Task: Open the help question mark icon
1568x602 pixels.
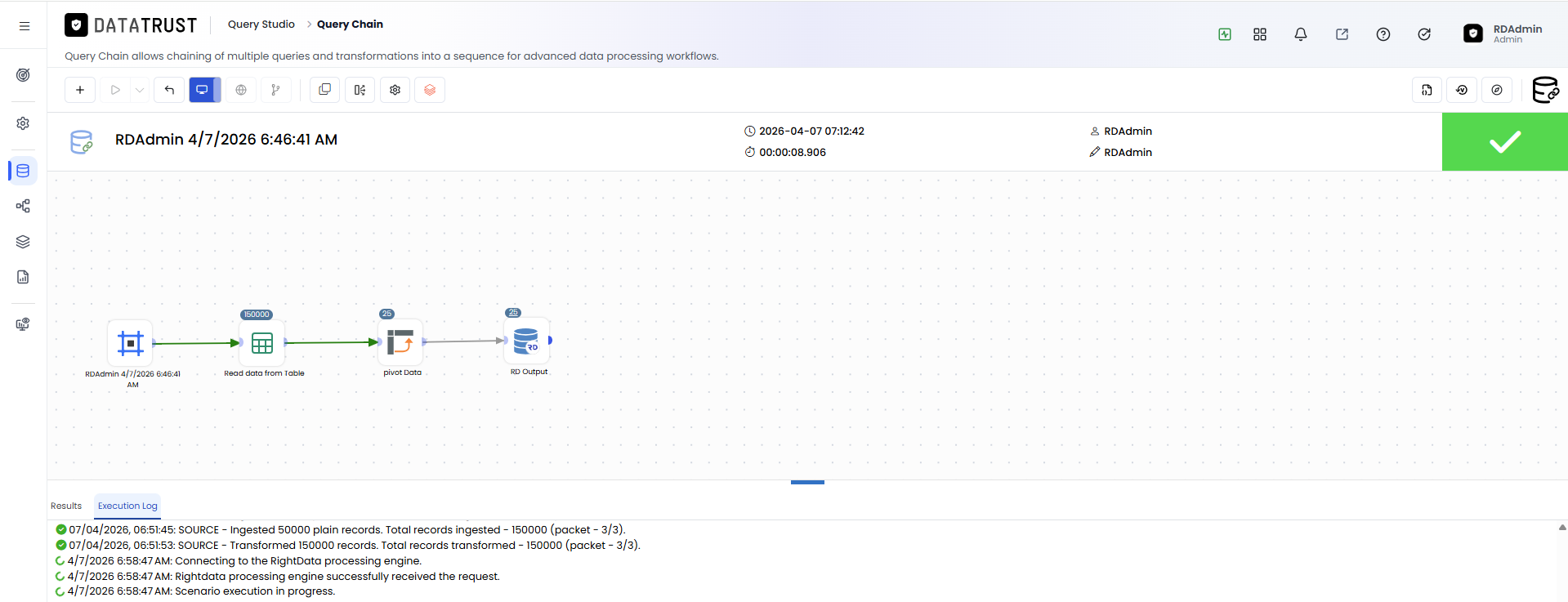Action: tap(1383, 34)
